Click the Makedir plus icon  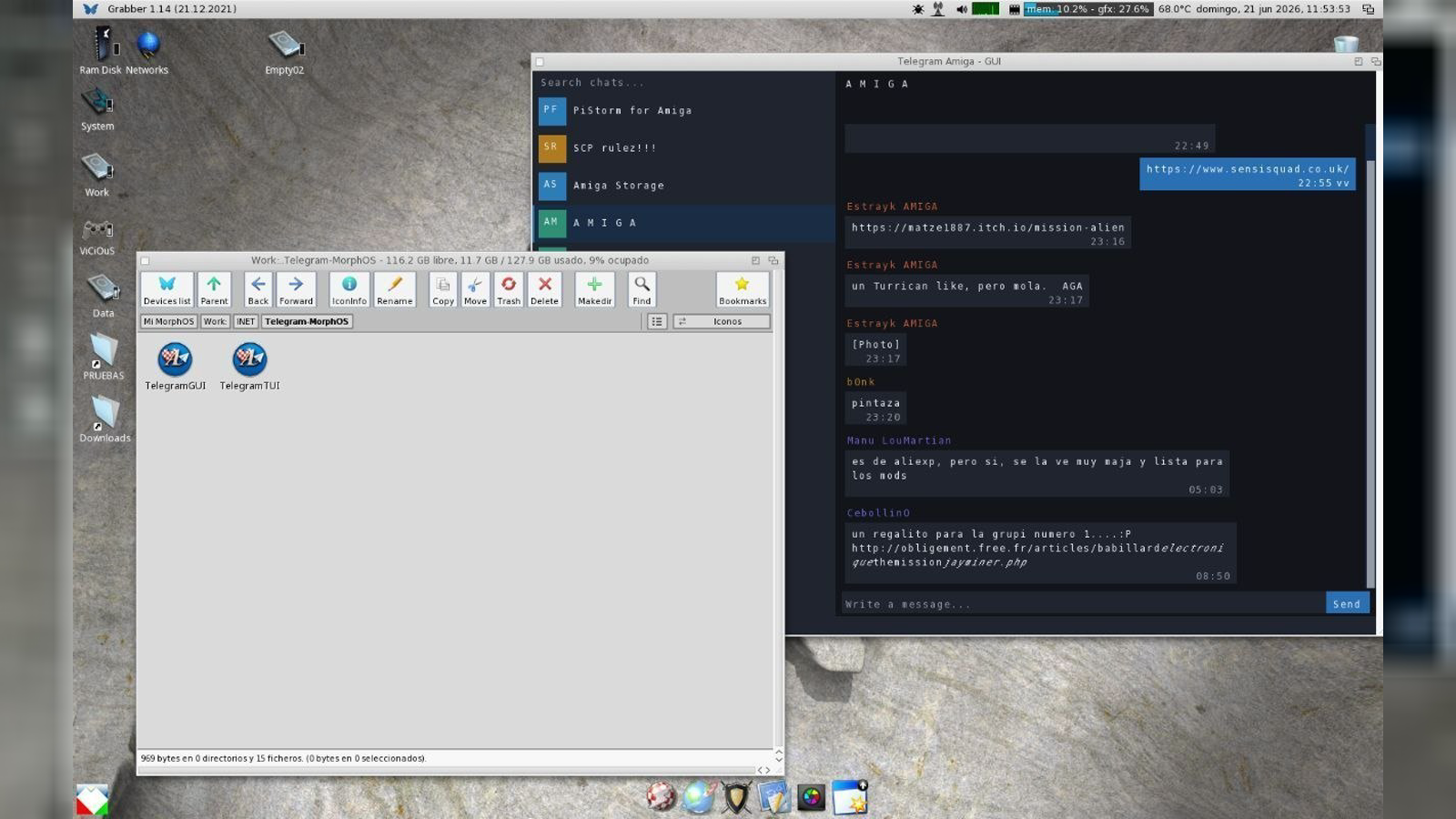594,289
